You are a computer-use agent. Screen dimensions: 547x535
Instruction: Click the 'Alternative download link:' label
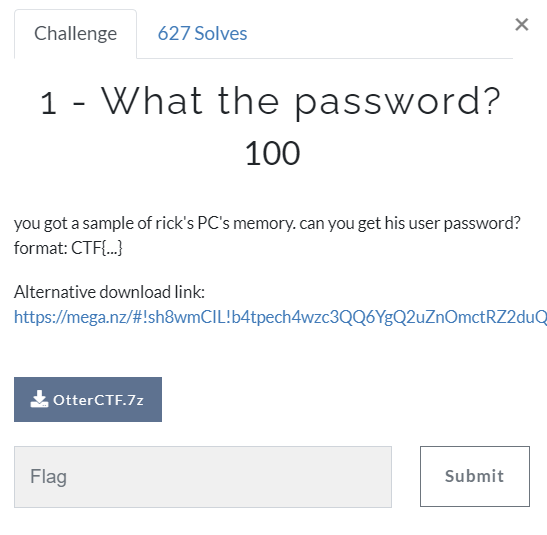pos(109,292)
